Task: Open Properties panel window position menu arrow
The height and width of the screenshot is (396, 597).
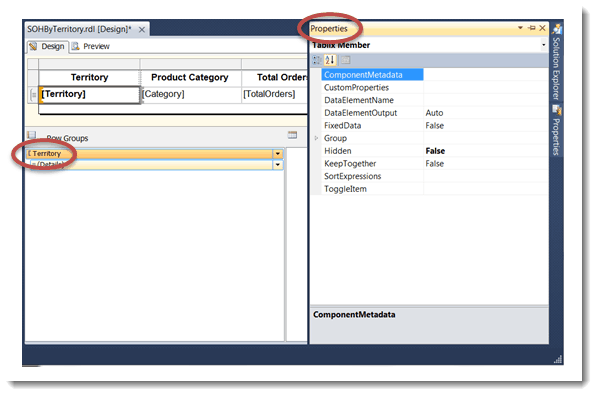Action: click(x=520, y=28)
